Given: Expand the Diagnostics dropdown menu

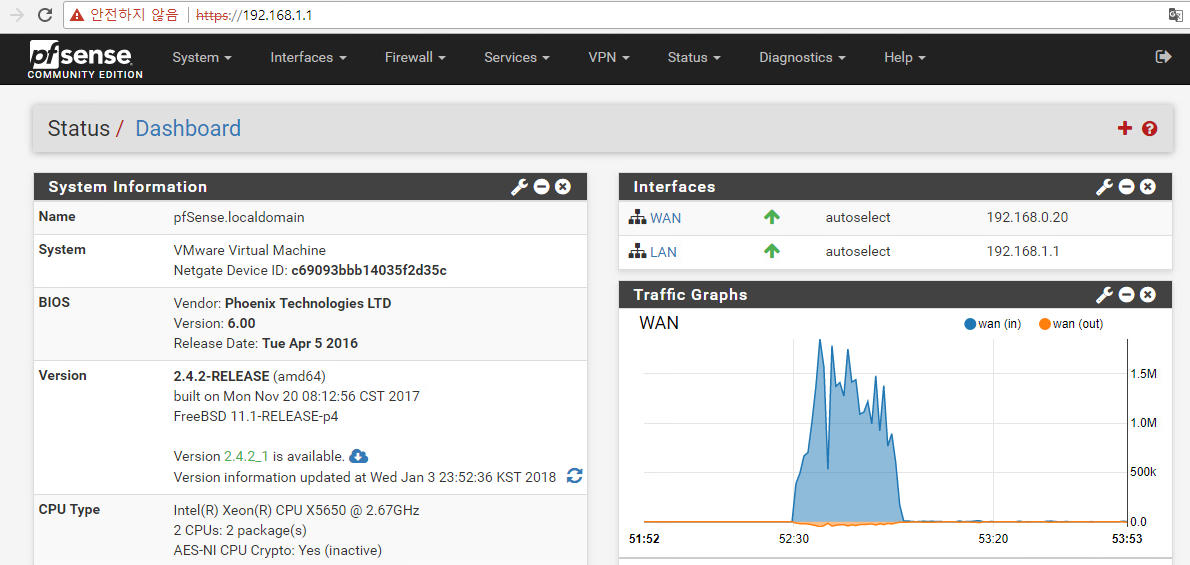Looking at the screenshot, I should click(x=802, y=58).
